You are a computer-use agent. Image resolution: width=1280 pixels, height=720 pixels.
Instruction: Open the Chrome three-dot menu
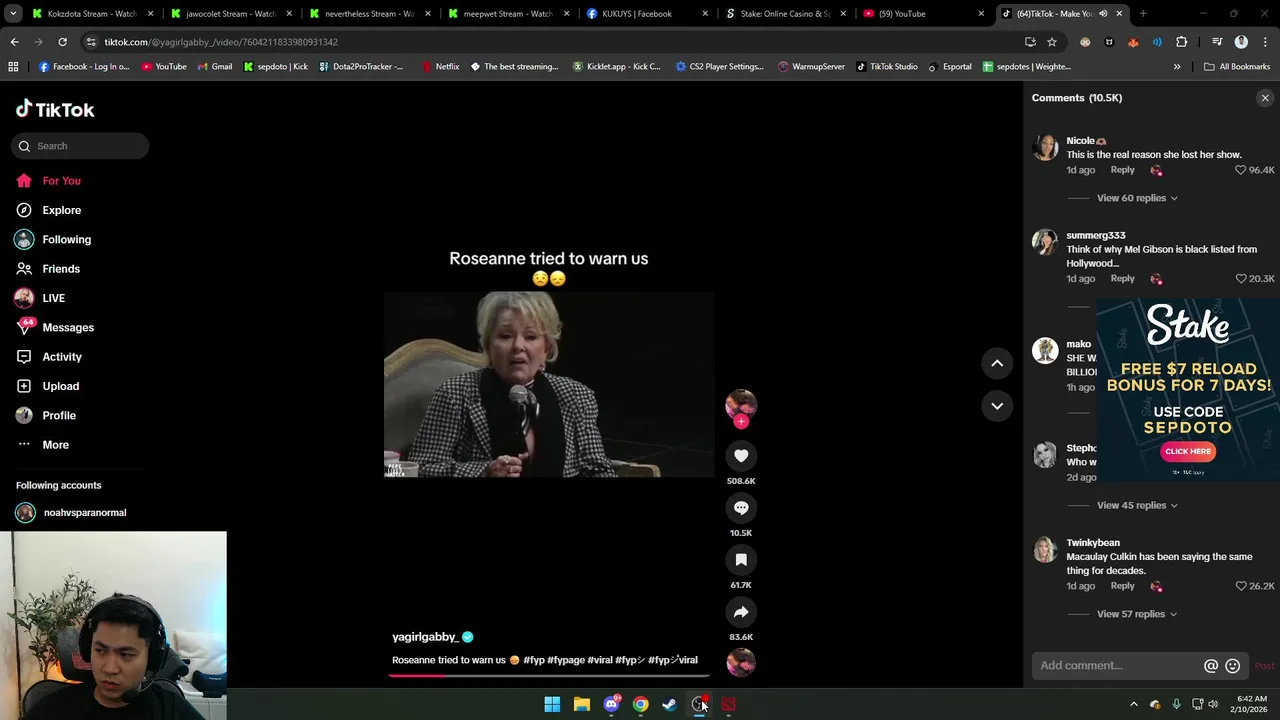click(x=1264, y=42)
